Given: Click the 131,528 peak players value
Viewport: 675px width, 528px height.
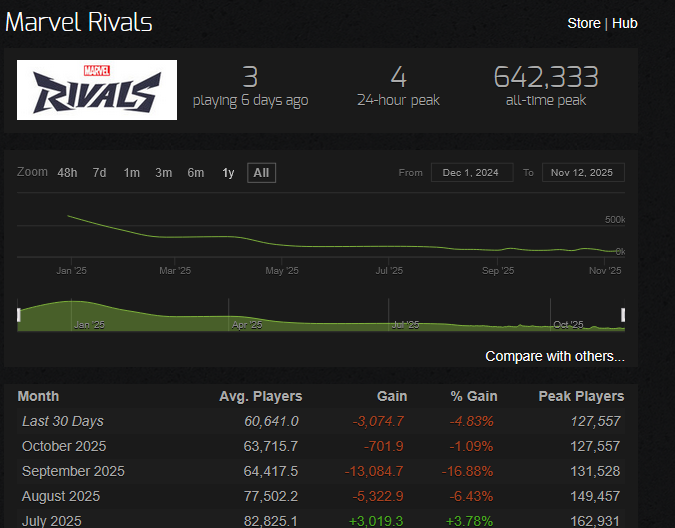Looking at the screenshot, I should 595,471.
